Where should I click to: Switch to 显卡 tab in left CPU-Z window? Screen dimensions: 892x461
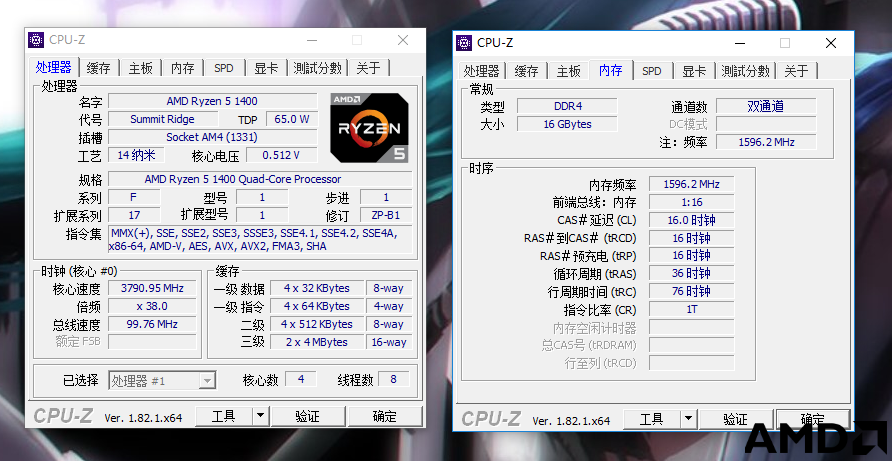(266, 68)
